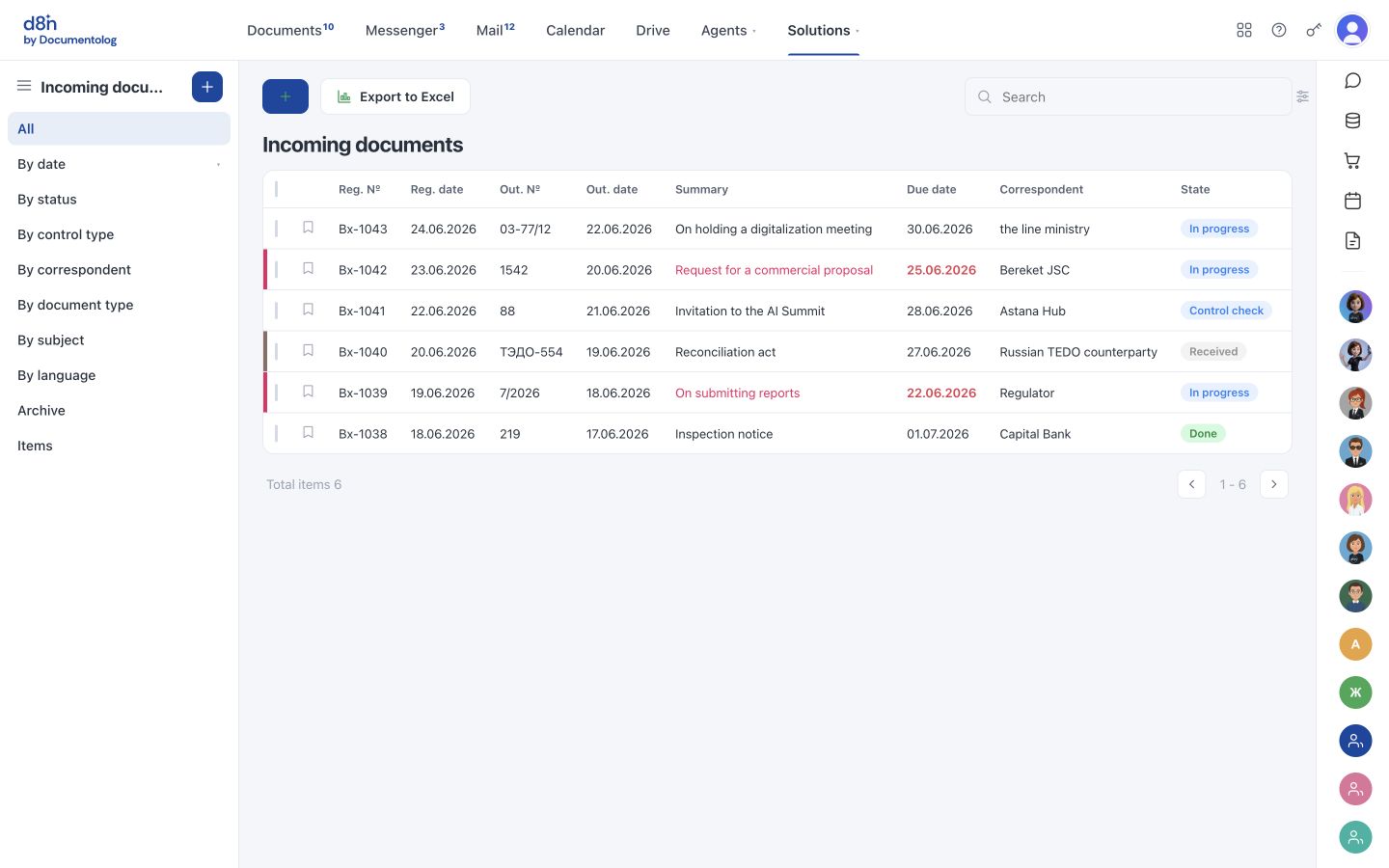
Task: Go to next page of results
Action: click(x=1274, y=484)
